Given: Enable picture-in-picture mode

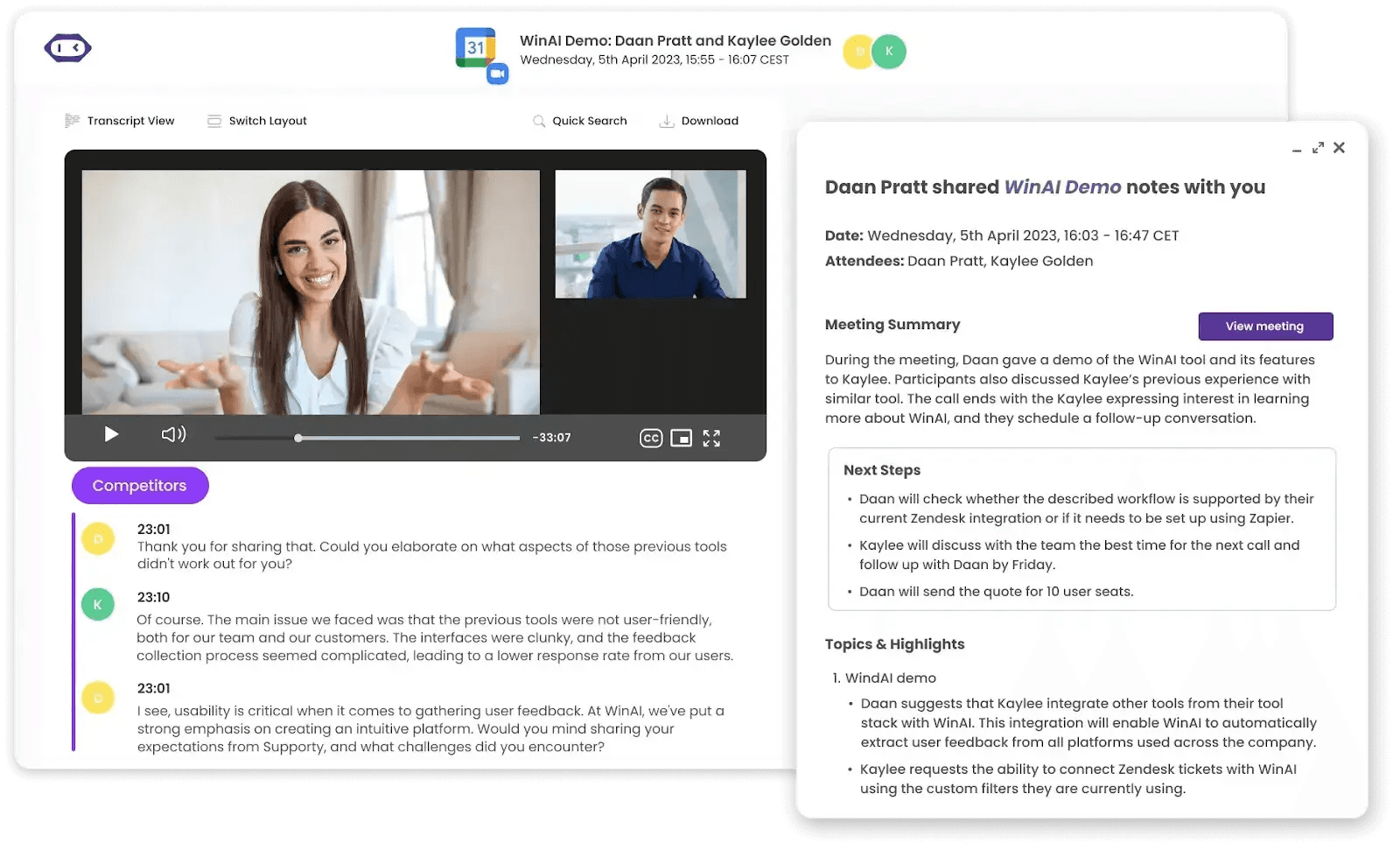Looking at the screenshot, I should click(681, 439).
